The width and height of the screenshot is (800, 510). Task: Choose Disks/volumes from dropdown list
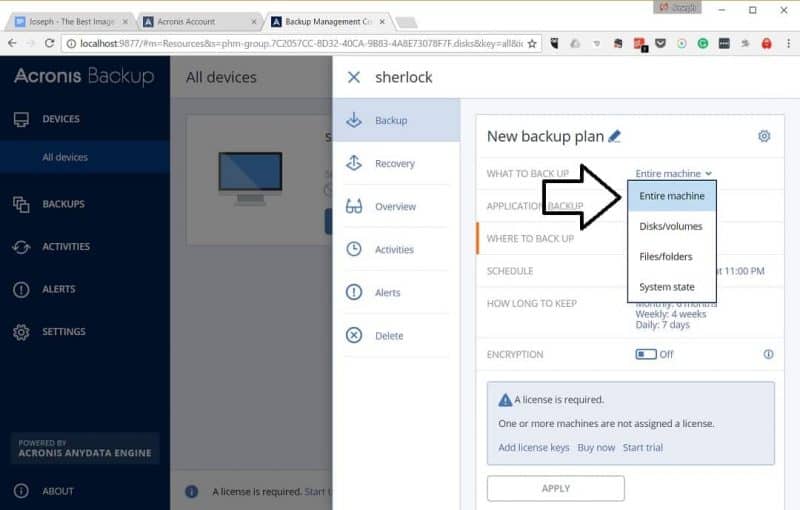(x=672, y=226)
